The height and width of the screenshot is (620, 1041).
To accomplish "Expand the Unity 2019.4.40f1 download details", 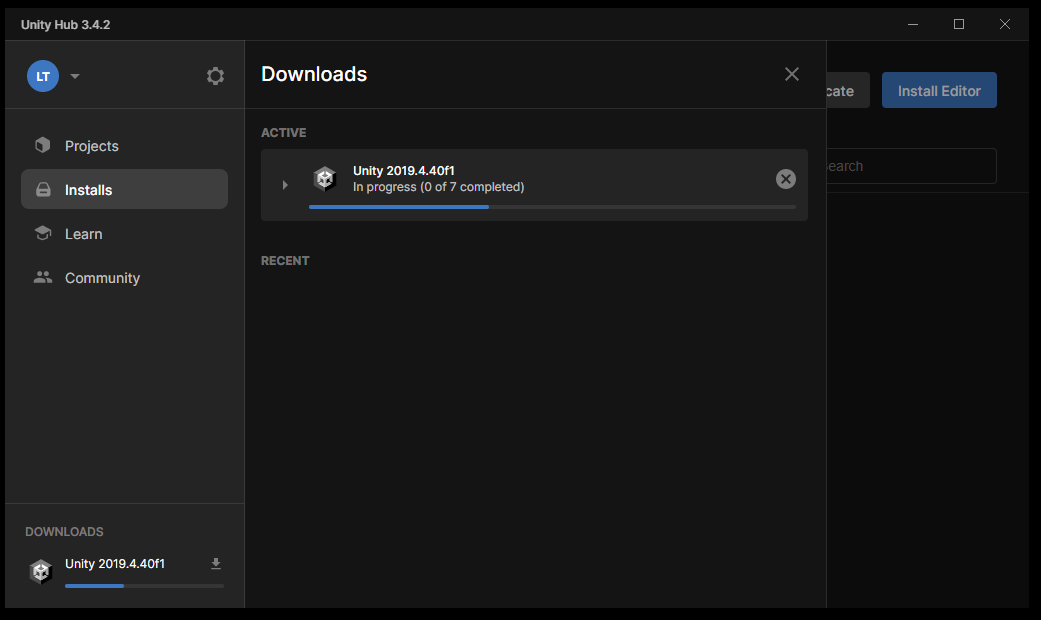I will tap(285, 185).
